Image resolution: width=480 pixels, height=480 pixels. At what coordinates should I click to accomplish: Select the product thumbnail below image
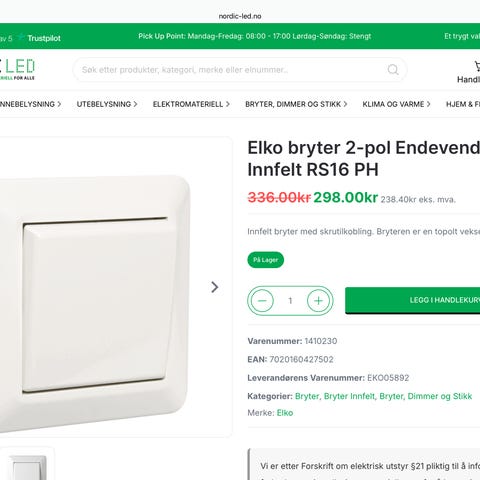[x=28, y=465]
